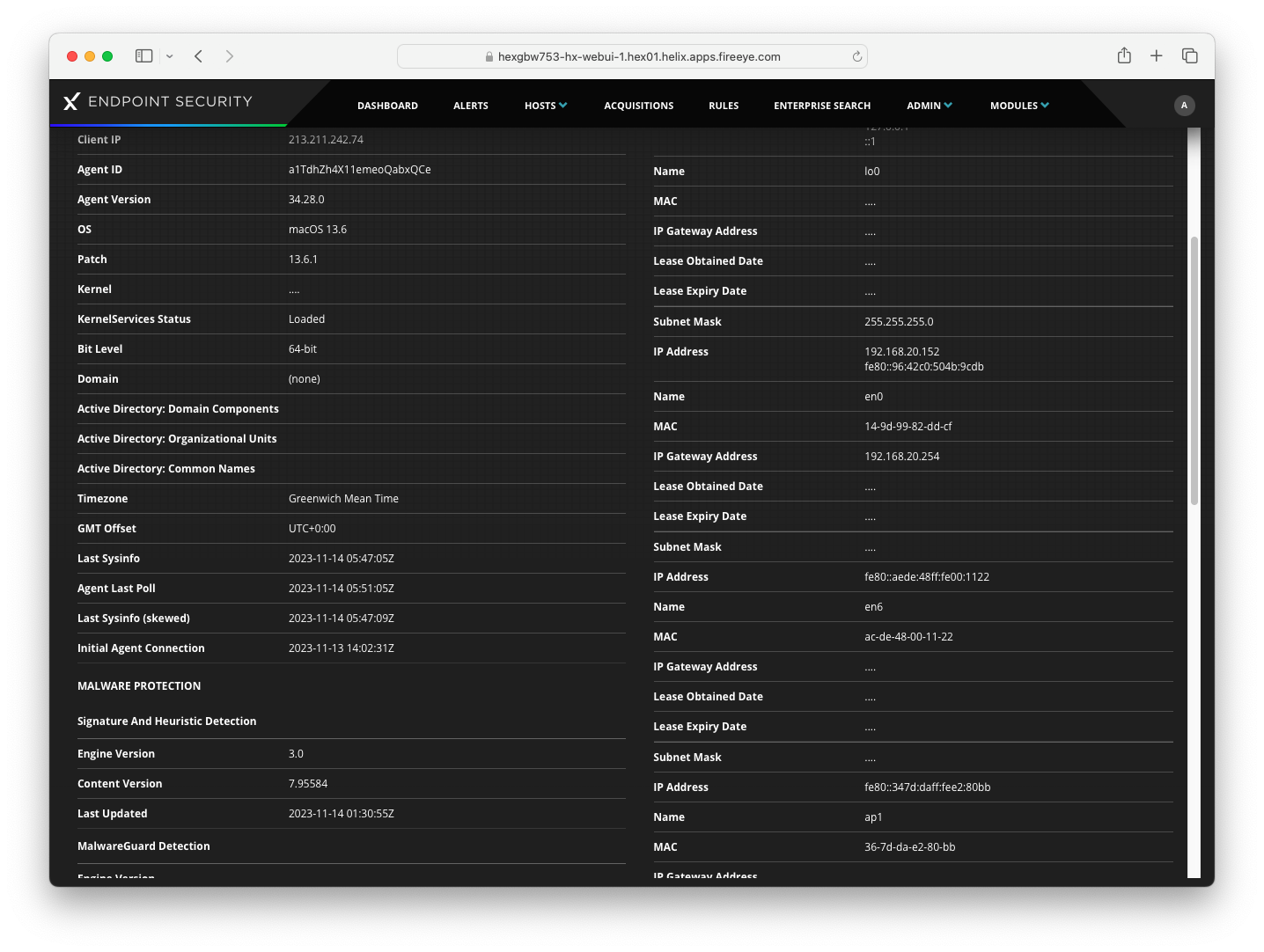Expand the Hosts dropdown menu
Image resolution: width=1264 pixels, height=952 pixels.
[x=545, y=106]
